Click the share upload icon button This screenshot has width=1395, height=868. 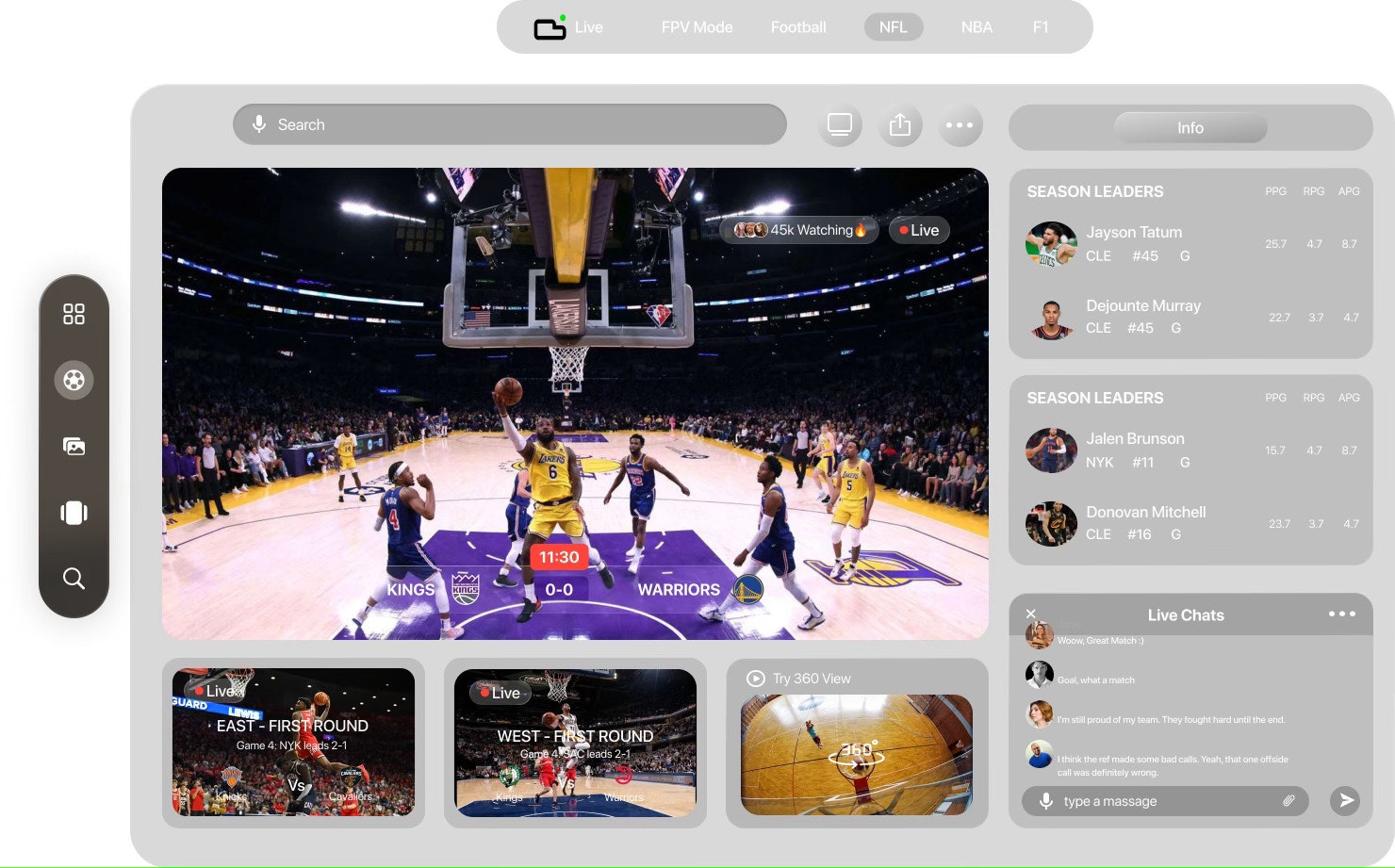900,124
